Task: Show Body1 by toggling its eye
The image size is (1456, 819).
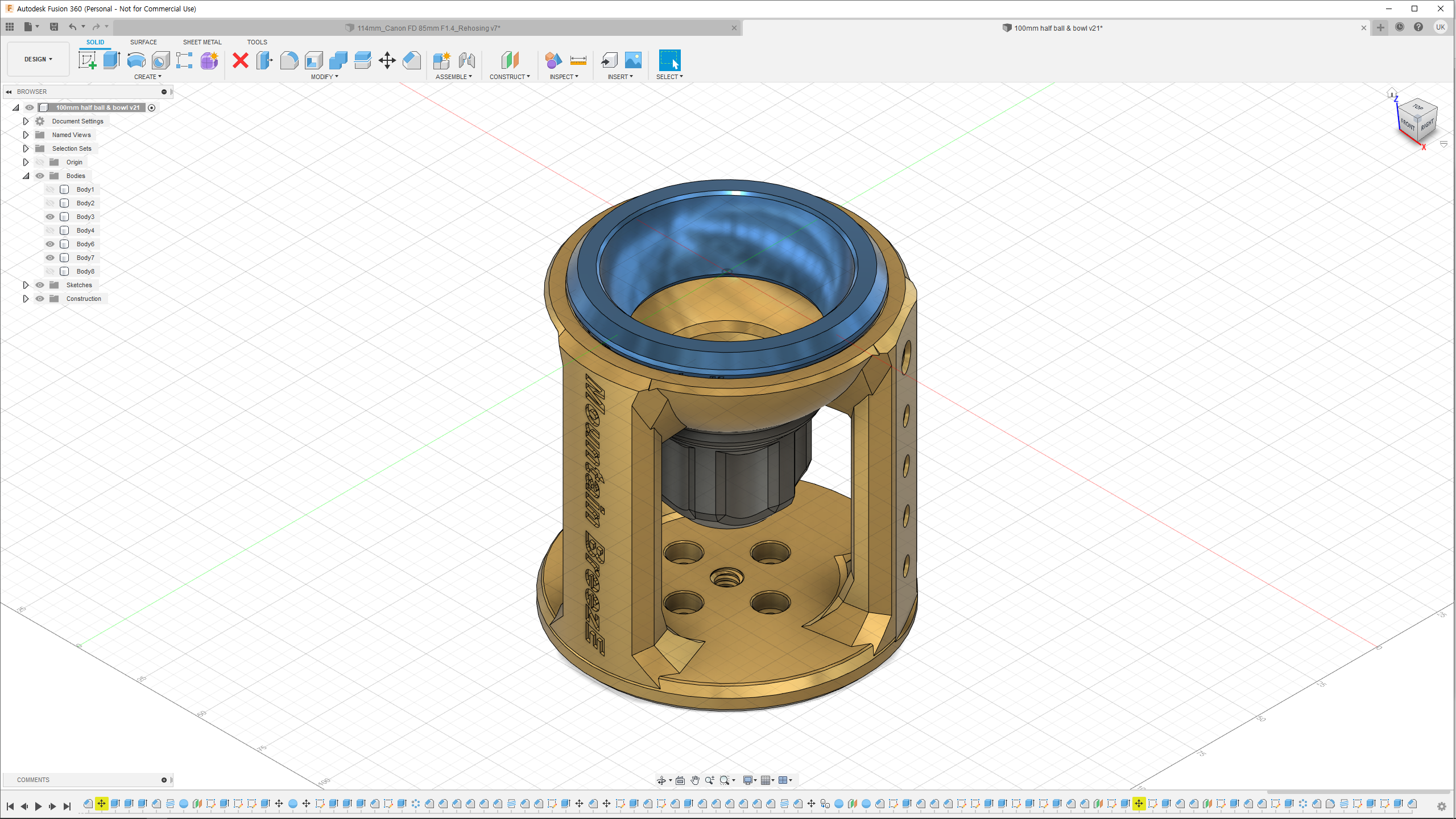Action: click(x=50, y=189)
